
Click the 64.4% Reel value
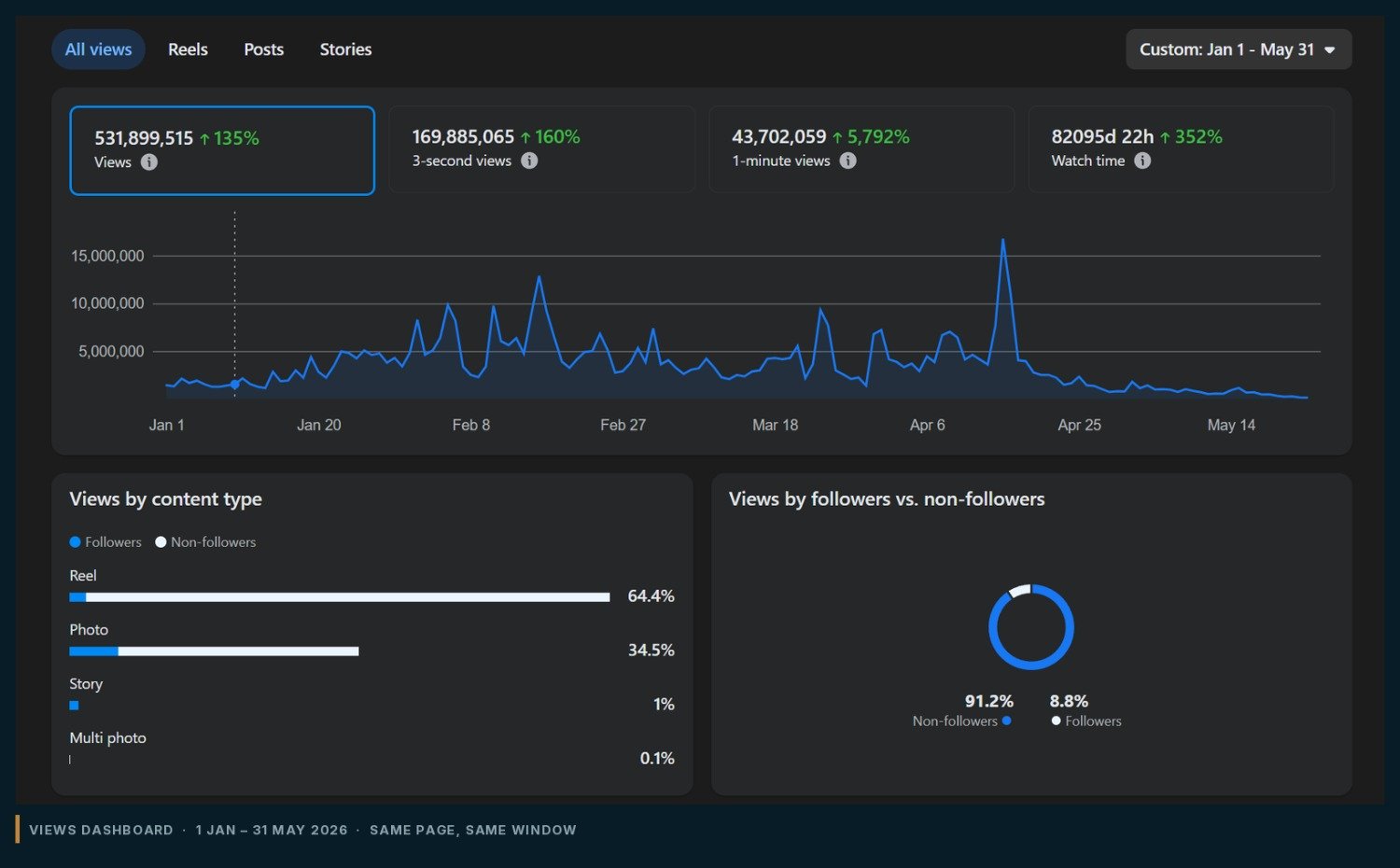pyautogui.click(x=651, y=596)
